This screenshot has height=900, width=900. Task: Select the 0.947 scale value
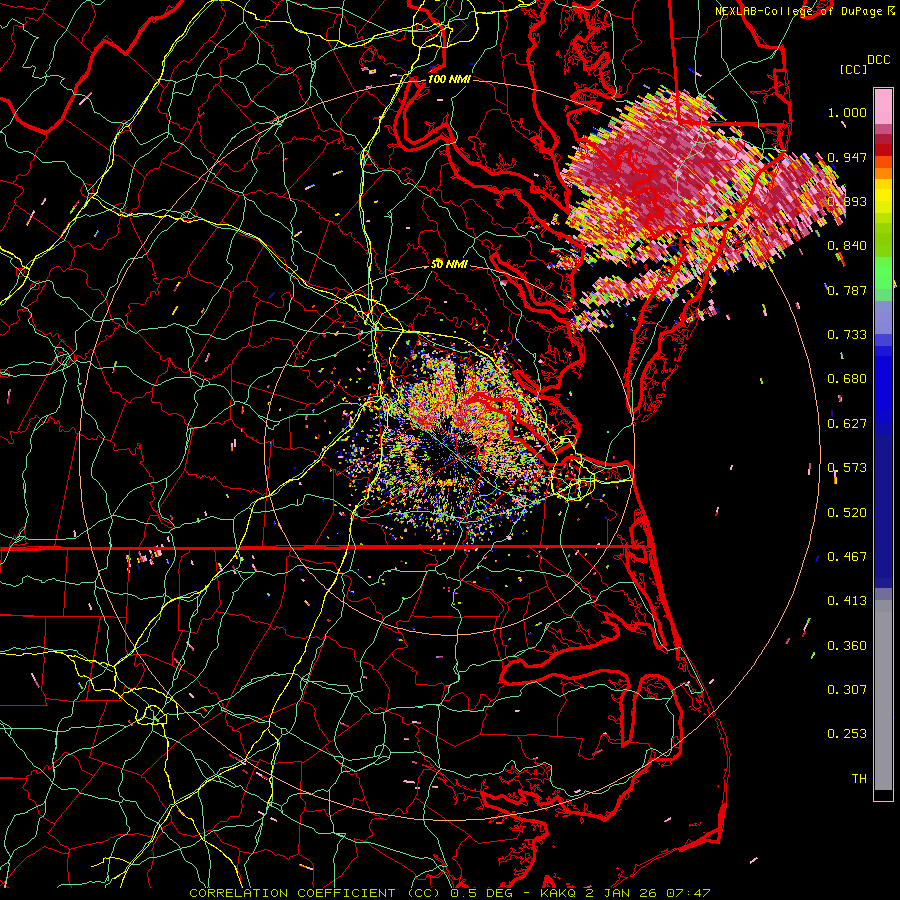(x=847, y=157)
